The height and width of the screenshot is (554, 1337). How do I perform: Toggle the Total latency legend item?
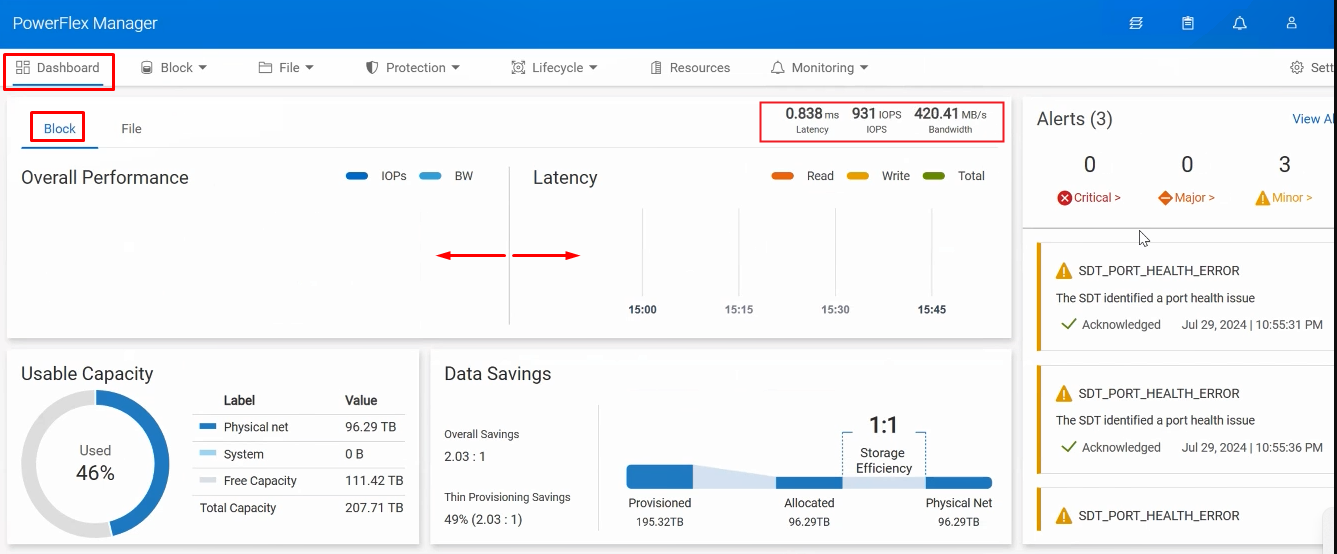(953, 176)
